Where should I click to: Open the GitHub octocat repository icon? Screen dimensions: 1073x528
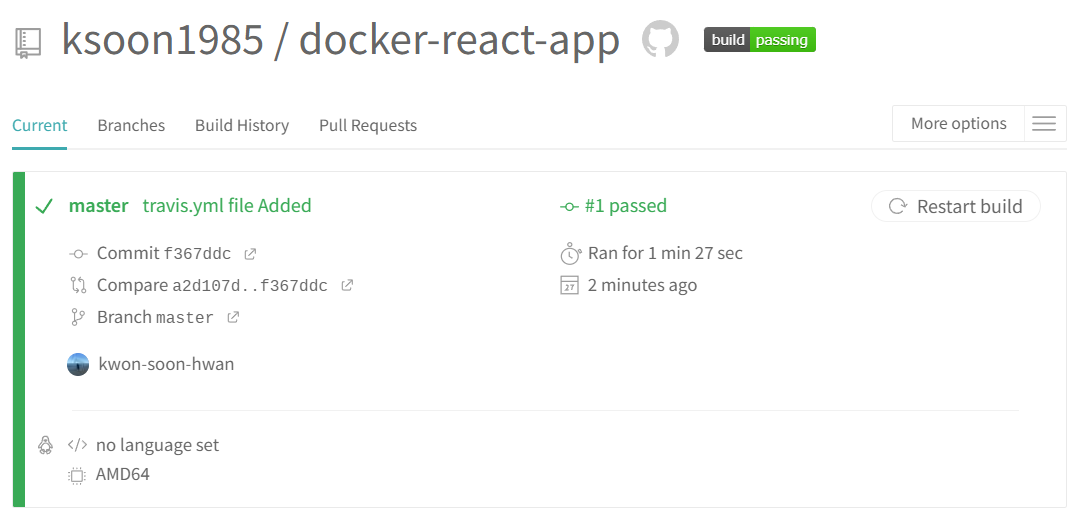pyautogui.click(x=660, y=39)
